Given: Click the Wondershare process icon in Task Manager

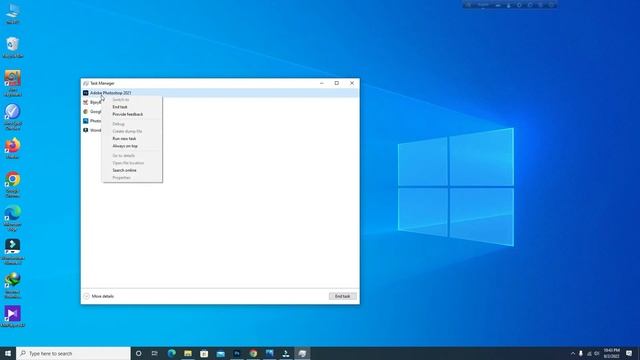Looking at the screenshot, I should (x=86, y=130).
